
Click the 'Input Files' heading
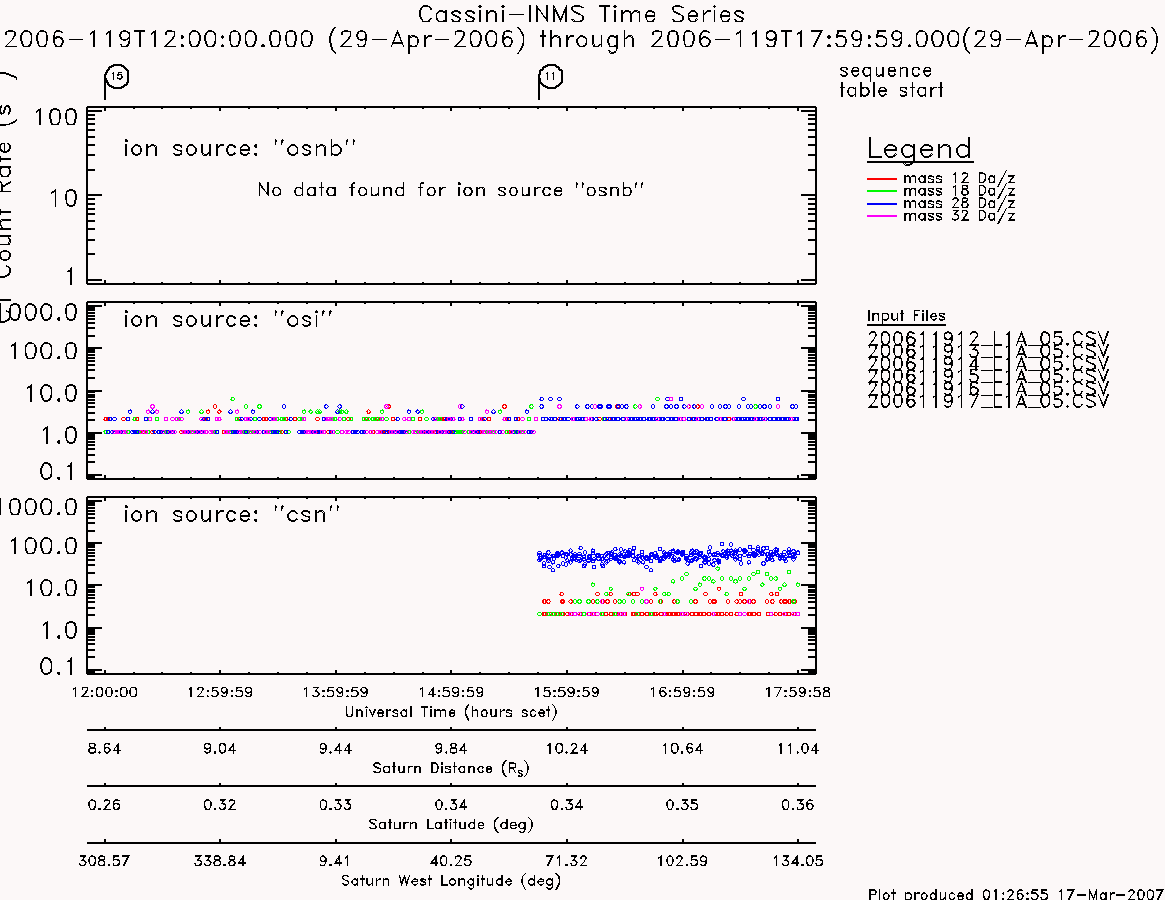[x=906, y=316]
